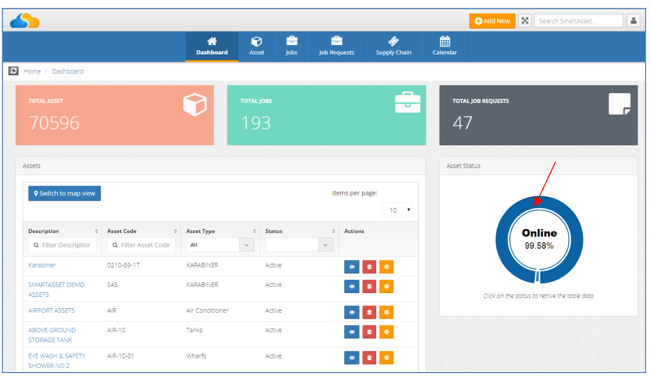Image resolution: width=651 pixels, height=377 pixels.
Task: Click the refresh icon beside Home breadcrumb
Action: [13, 71]
